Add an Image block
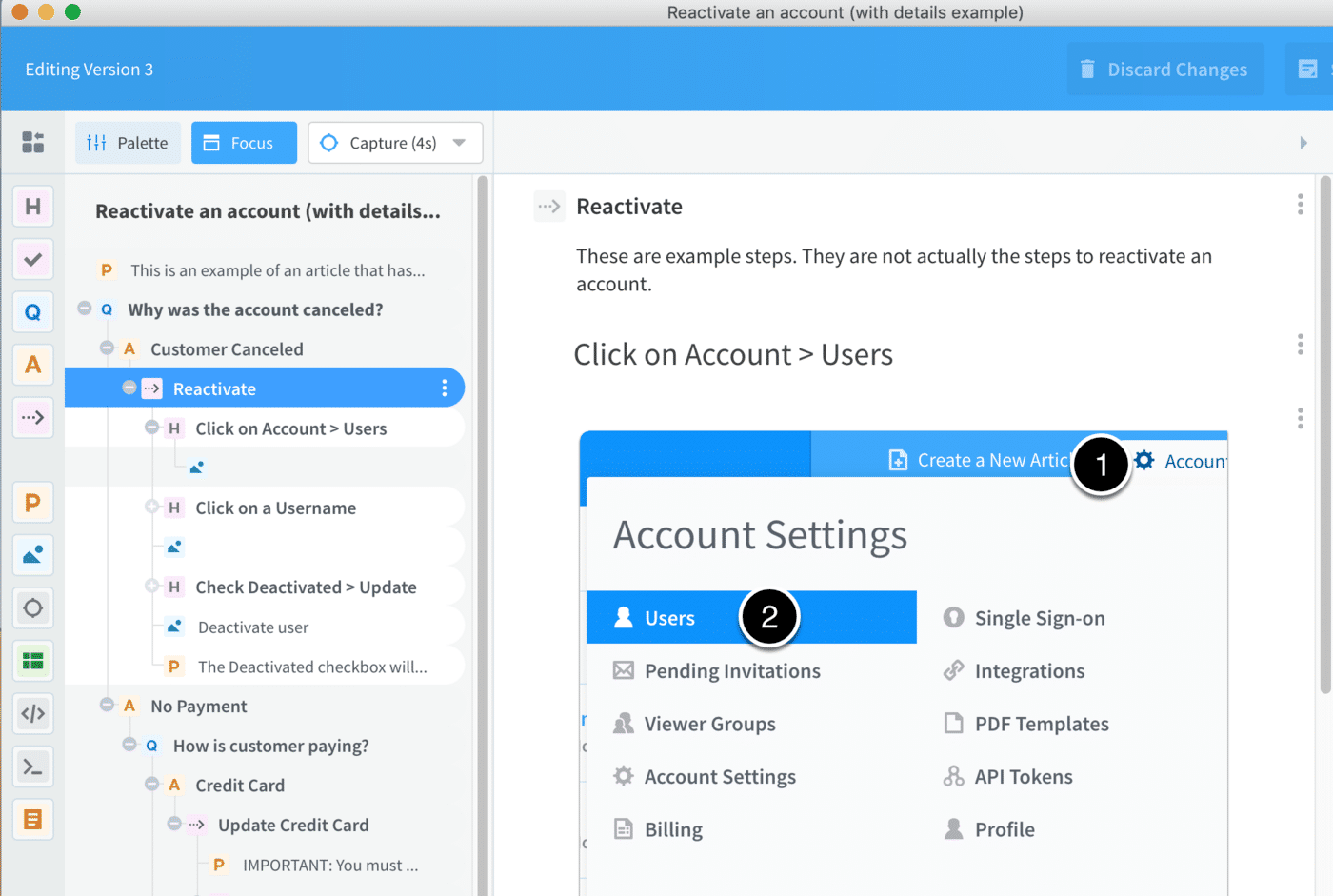 point(32,555)
